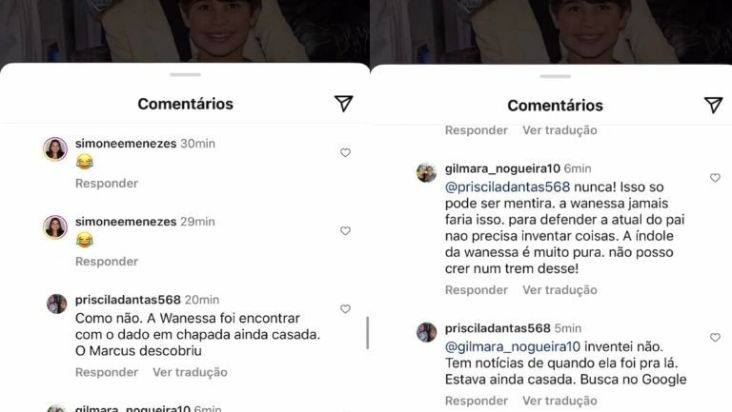Click the left comments panel scrollbar
The width and height of the screenshot is (732, 412).
pyautogui.click(x=367, y=333)
